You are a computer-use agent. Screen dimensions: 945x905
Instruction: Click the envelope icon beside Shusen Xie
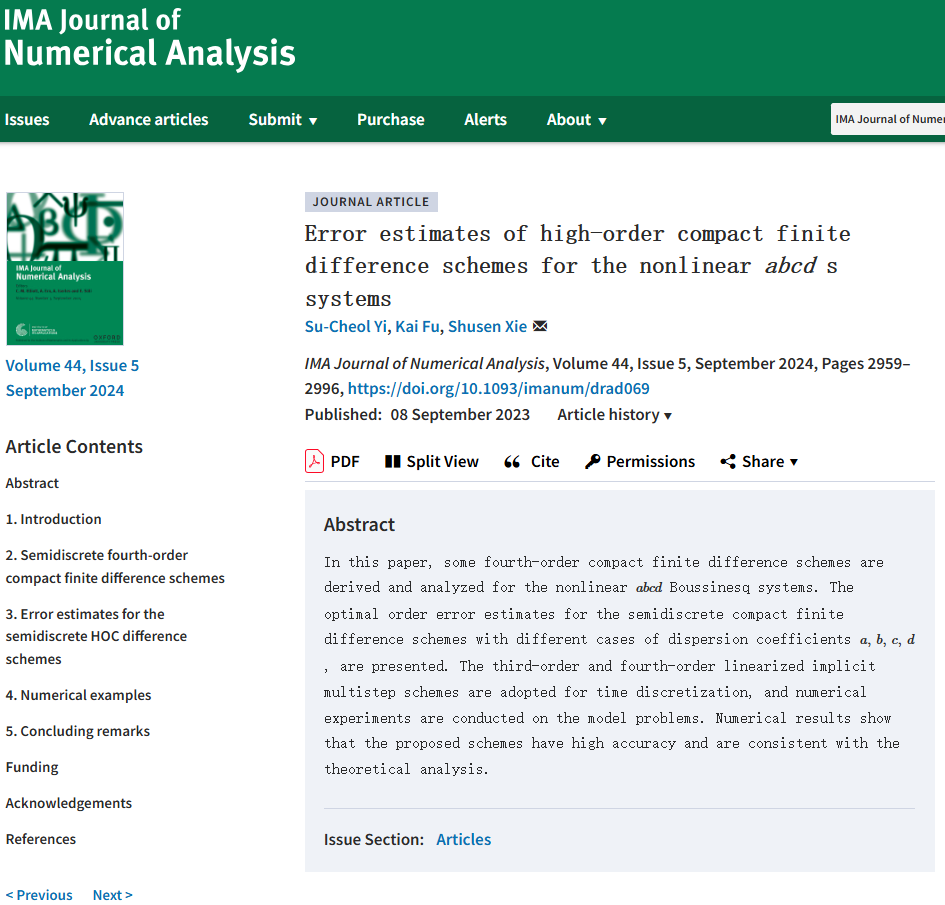click(x=540, y=326)
